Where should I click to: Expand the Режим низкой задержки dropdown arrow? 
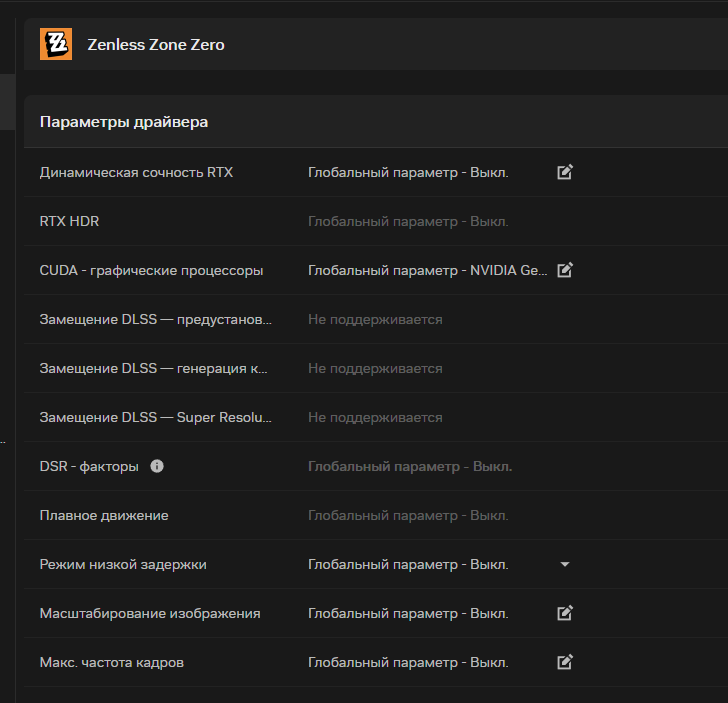click(565, 564)
